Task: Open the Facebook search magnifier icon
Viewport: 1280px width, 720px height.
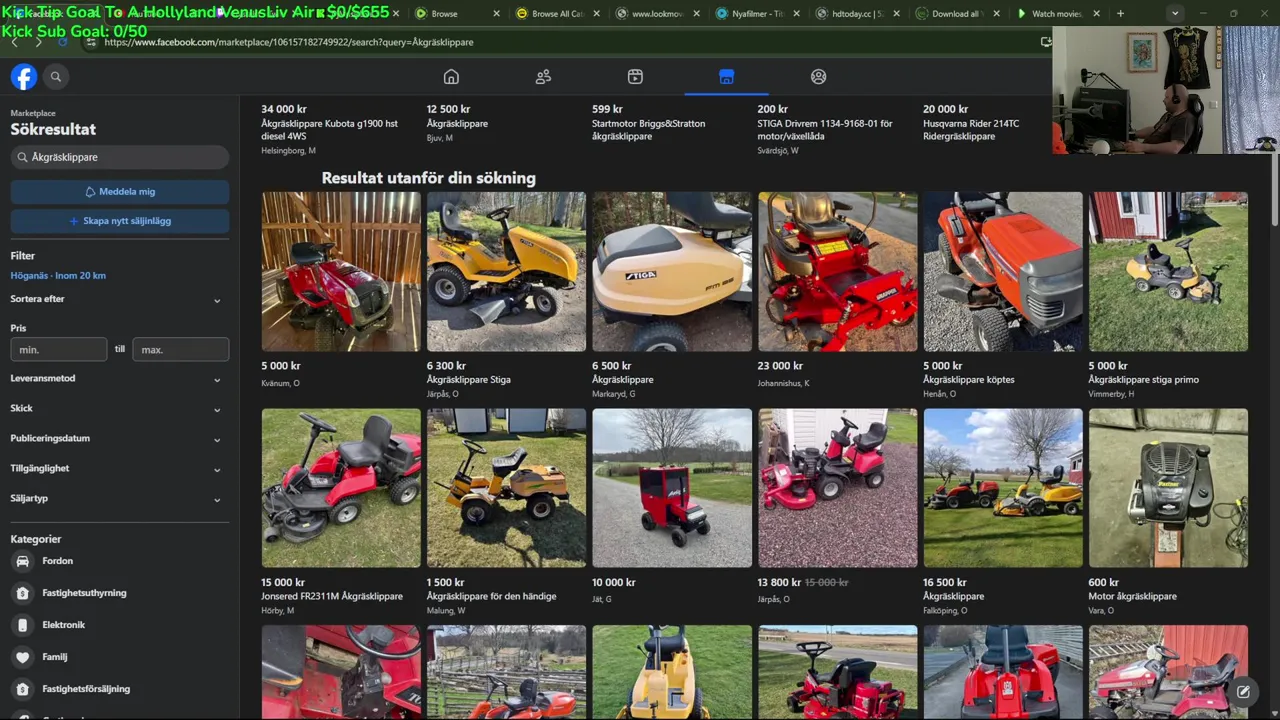Action: tap(56, 77)
